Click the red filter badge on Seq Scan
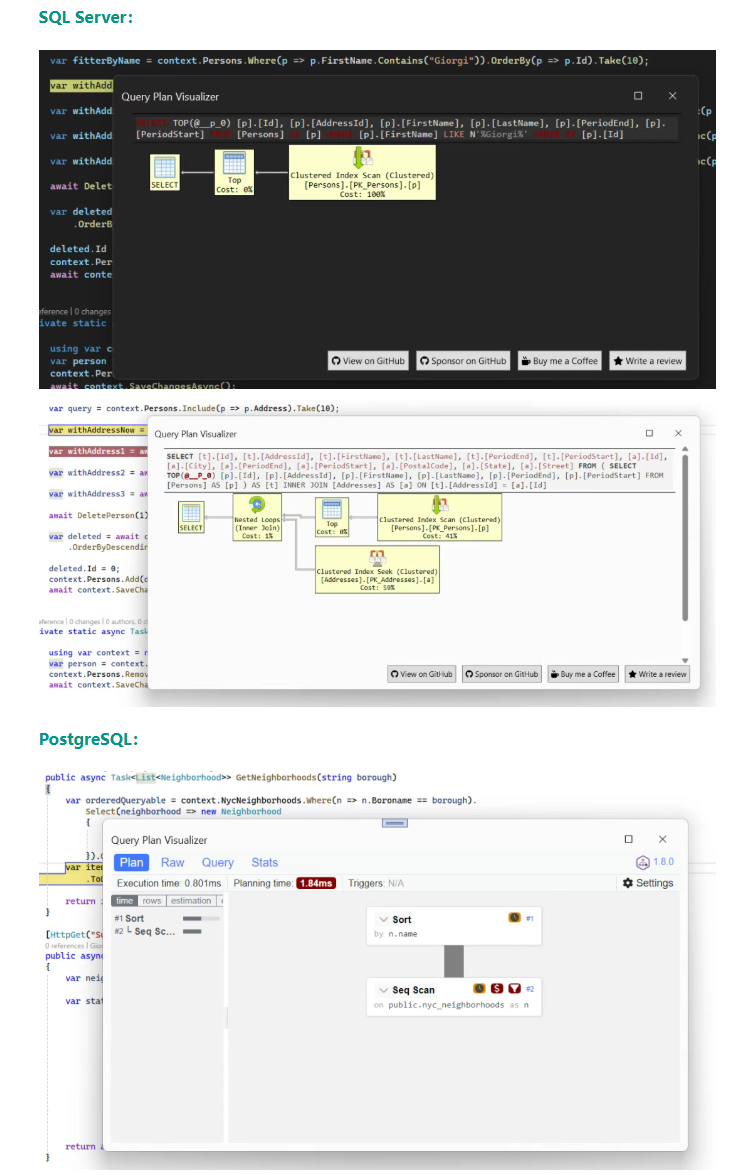This screenshot has height=1175, width=736. tap(514, 988)
